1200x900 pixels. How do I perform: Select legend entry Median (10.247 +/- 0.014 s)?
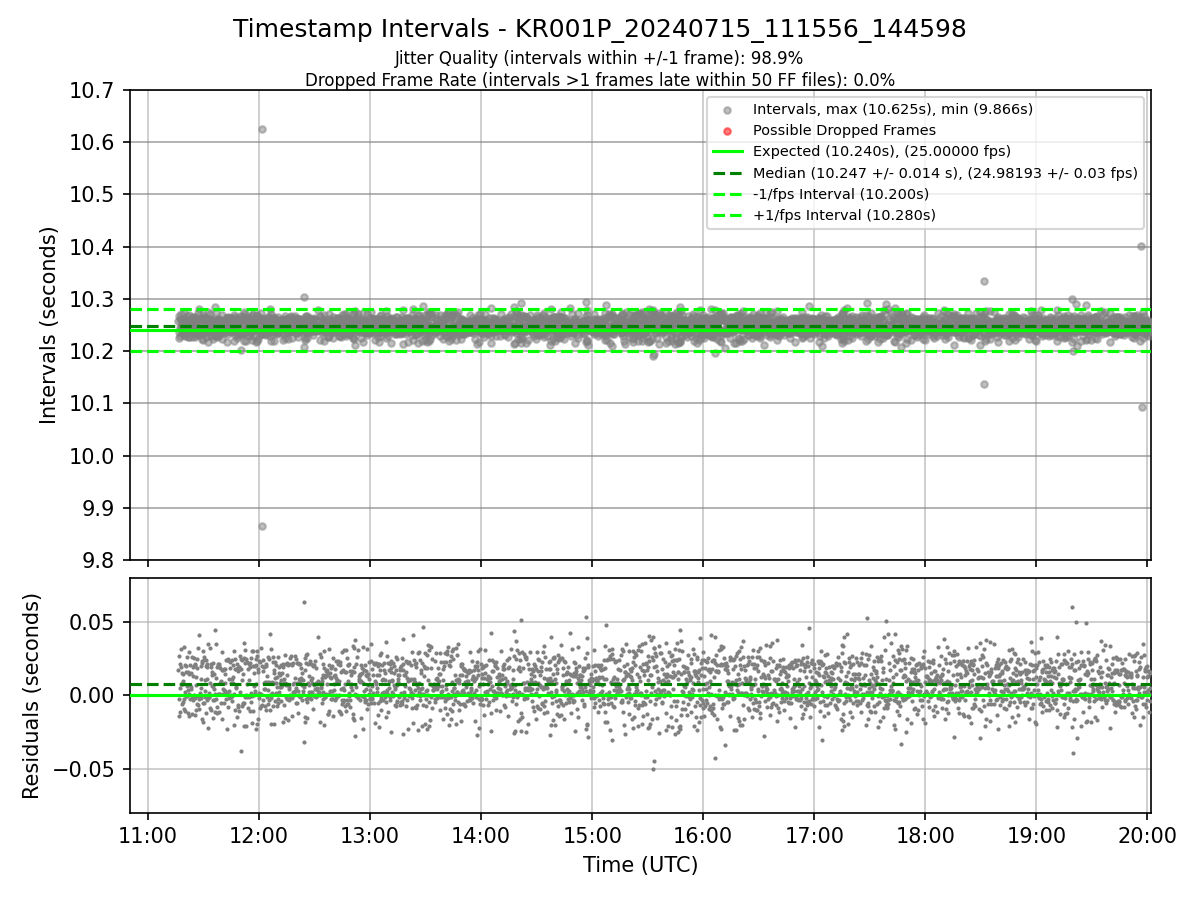pos(945,173)
